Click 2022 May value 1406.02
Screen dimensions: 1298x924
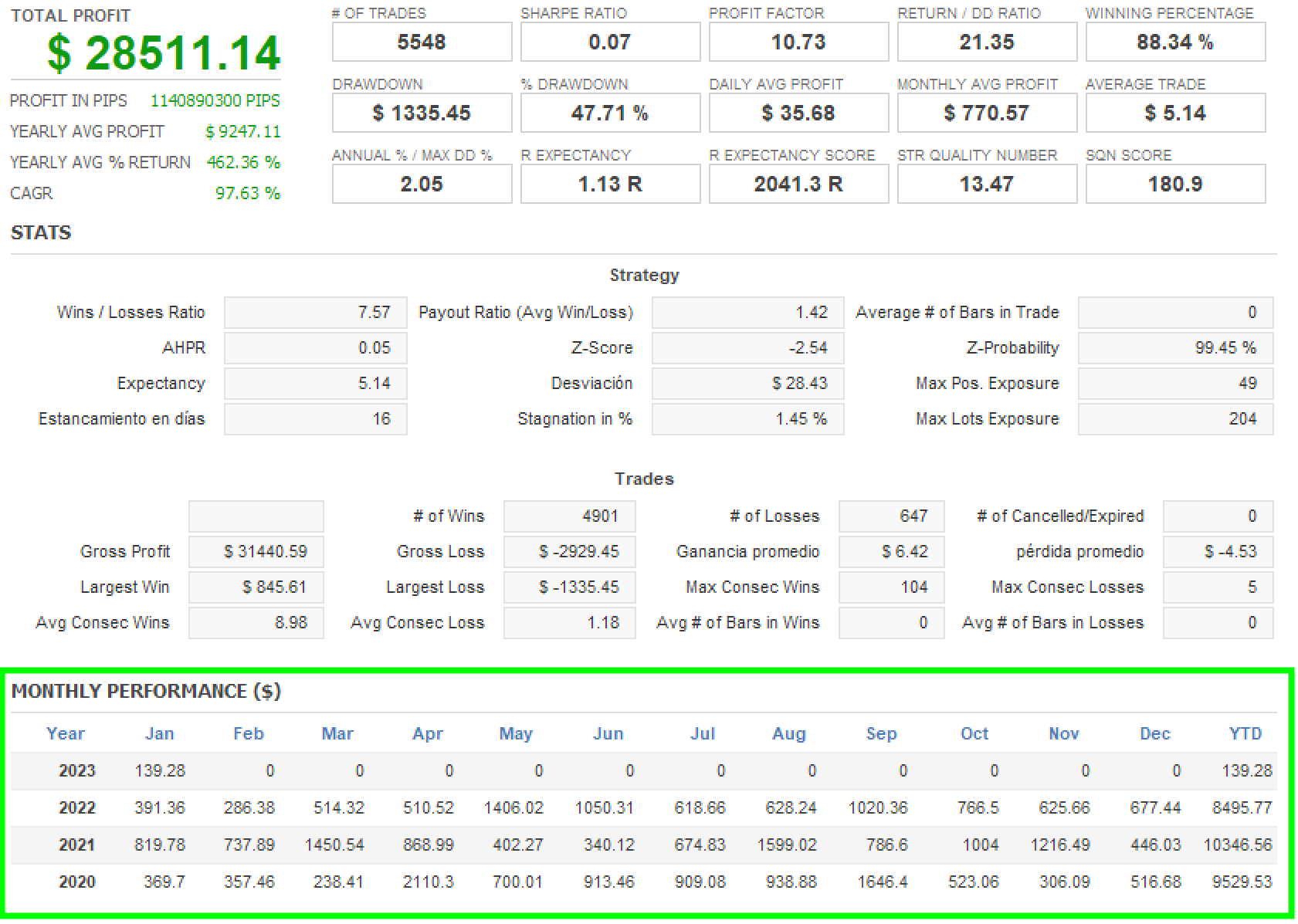513,808
